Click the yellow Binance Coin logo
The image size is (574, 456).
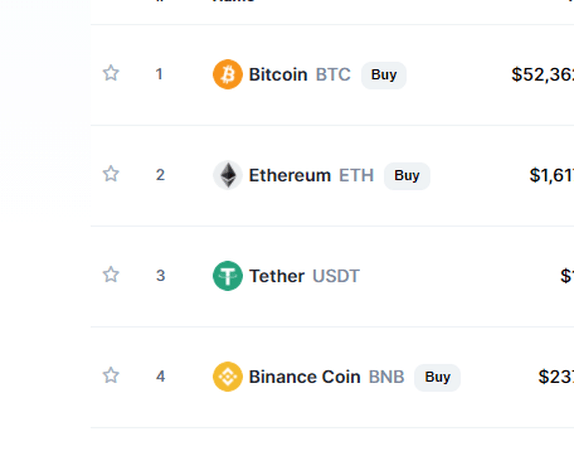tap(228, 377)
